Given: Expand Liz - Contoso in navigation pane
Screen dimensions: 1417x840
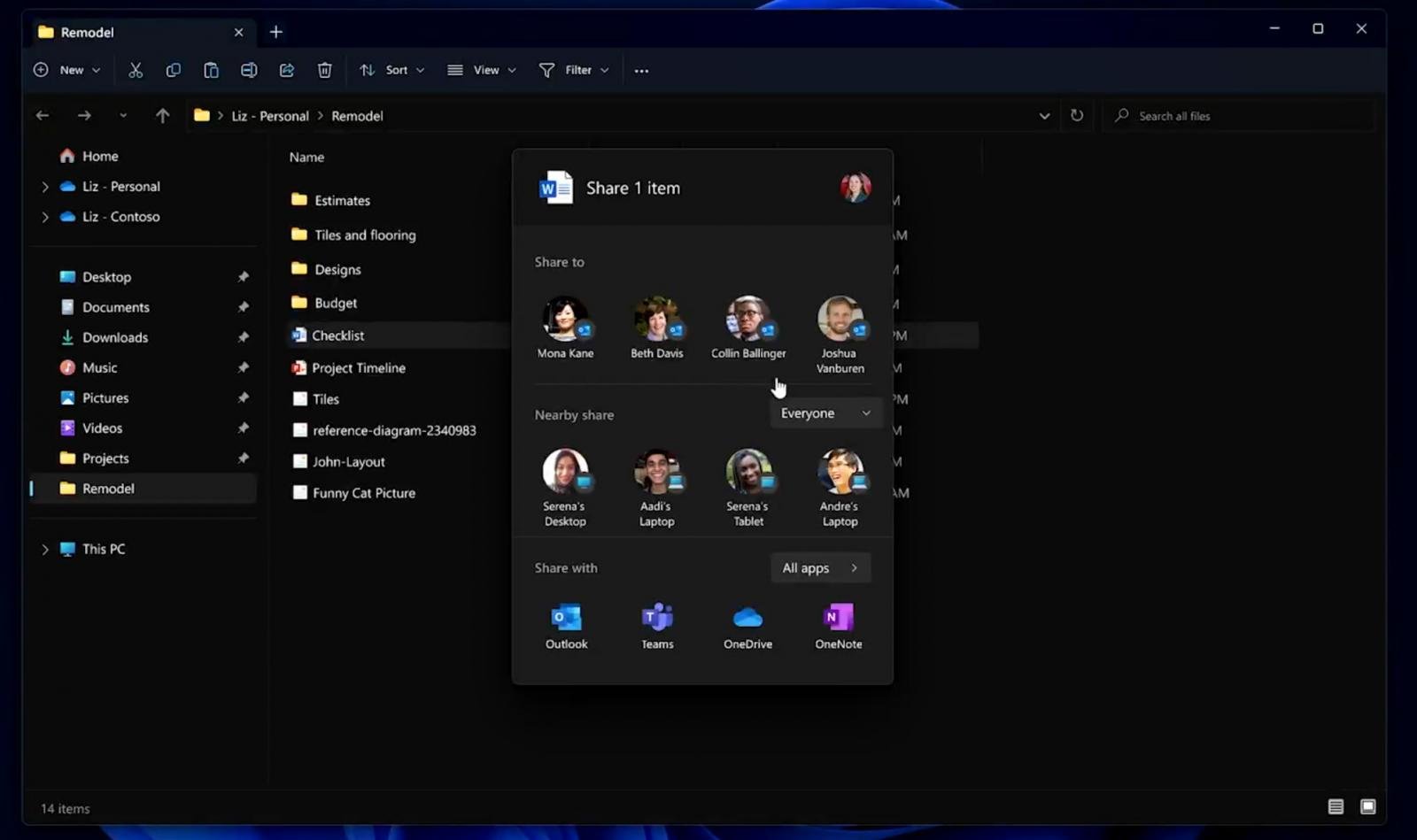Looking at the screenshot, I should point(45,217).
